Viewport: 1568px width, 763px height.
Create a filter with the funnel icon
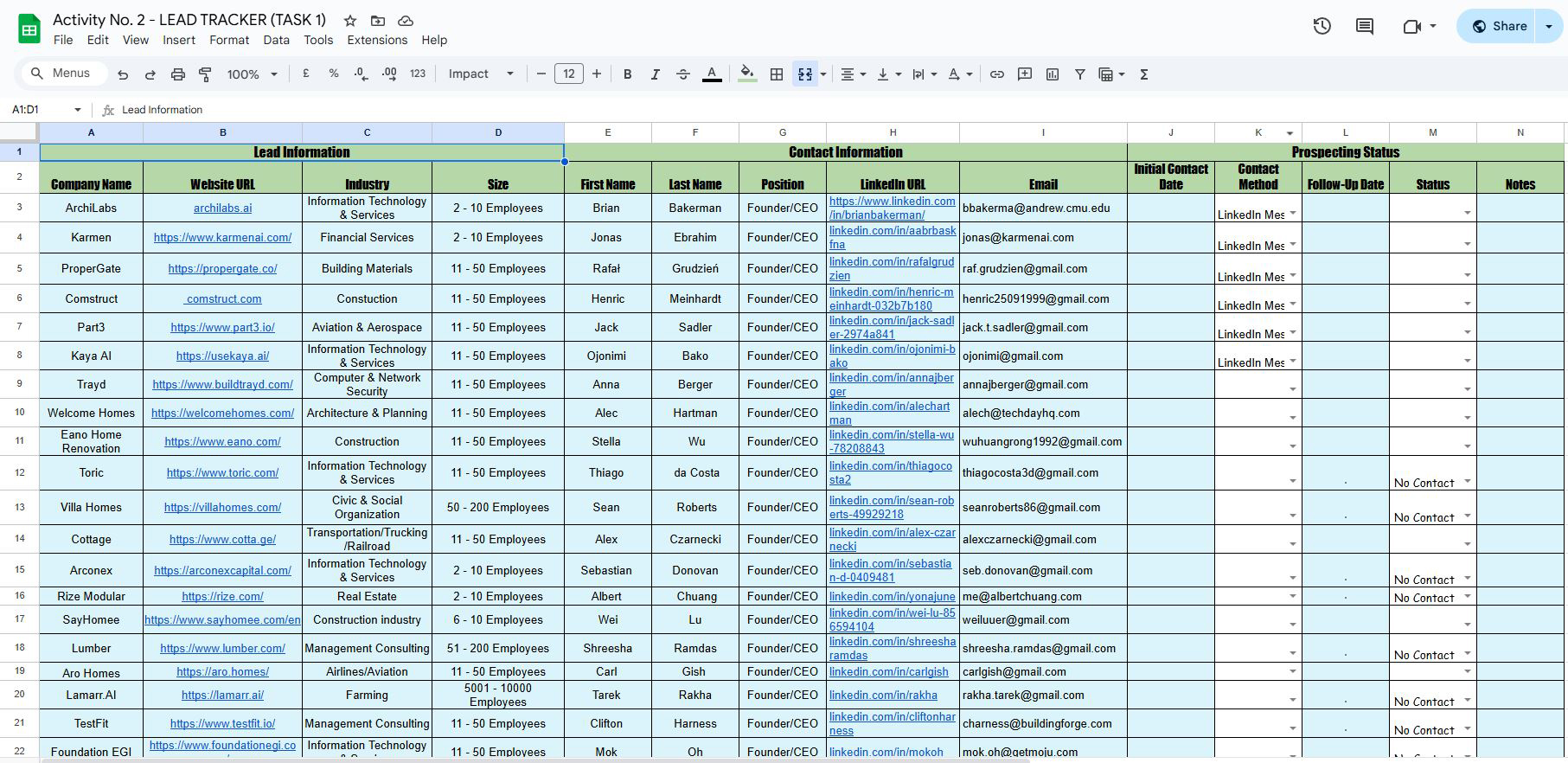[x=1079, y=74]
